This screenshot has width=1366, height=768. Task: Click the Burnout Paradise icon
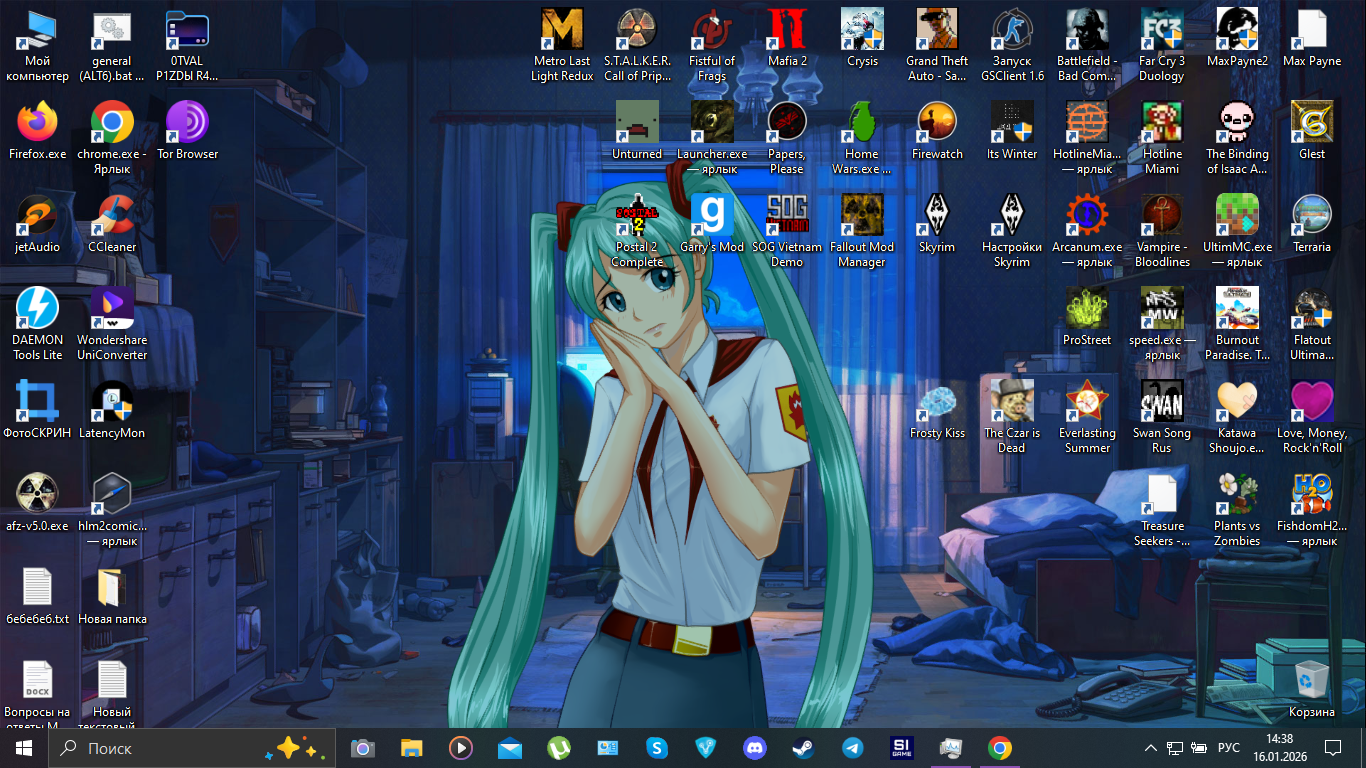1237,325
